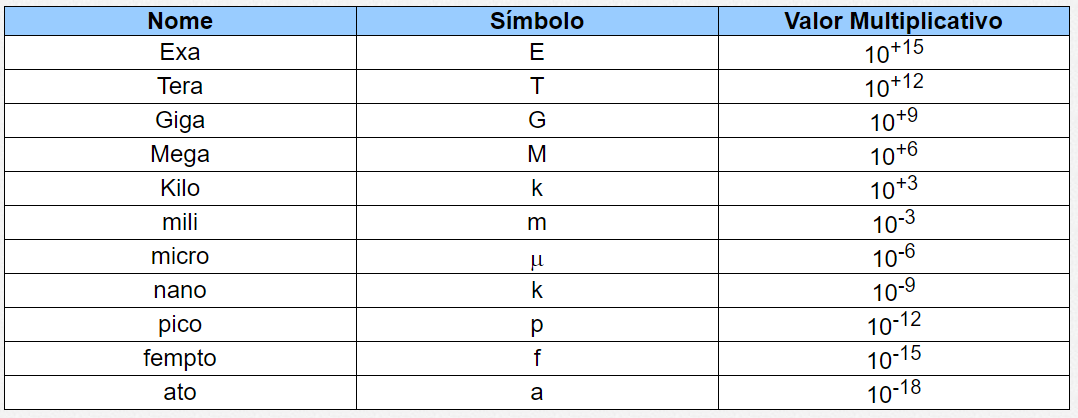1078x418 pixels.
Task: Click the "fempto" name cell
Action: pos(180,358)
